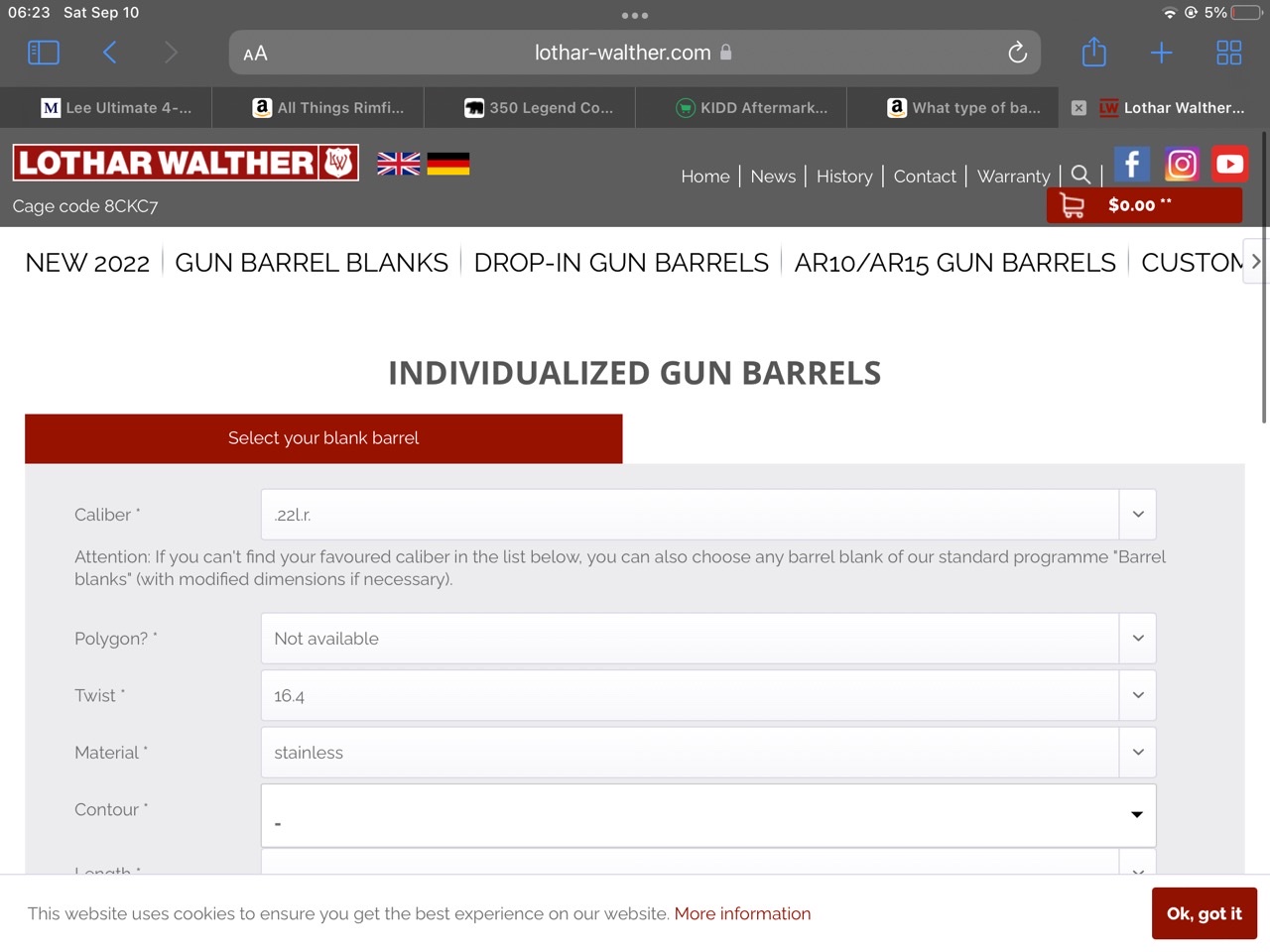
Task: Show the Safari sidebar
Action: click(44, 53)
